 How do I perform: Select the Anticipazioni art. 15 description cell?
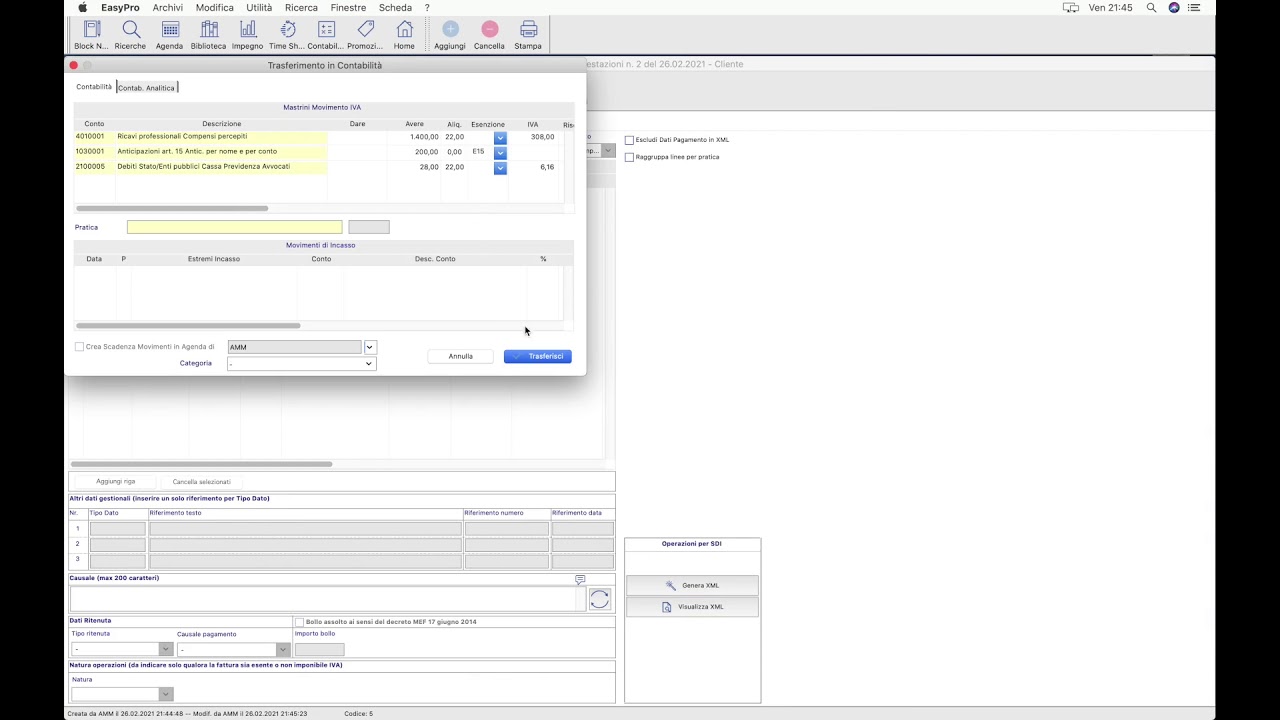tap(222, 152)
